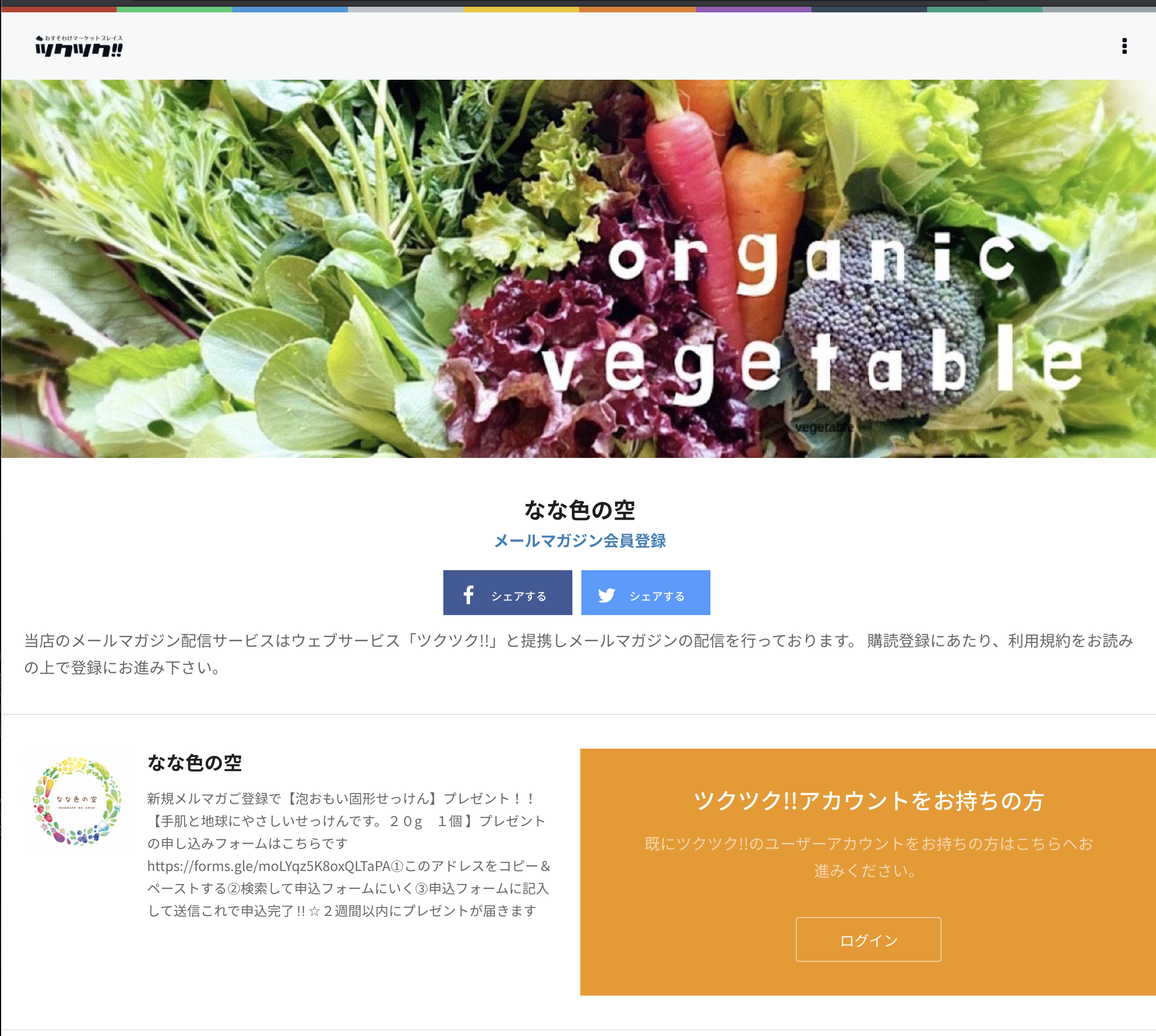The width and height of the screenshot is (1156, 1036).
Task: Click the mail magazine service description paragraph
Action: (579, 654)
